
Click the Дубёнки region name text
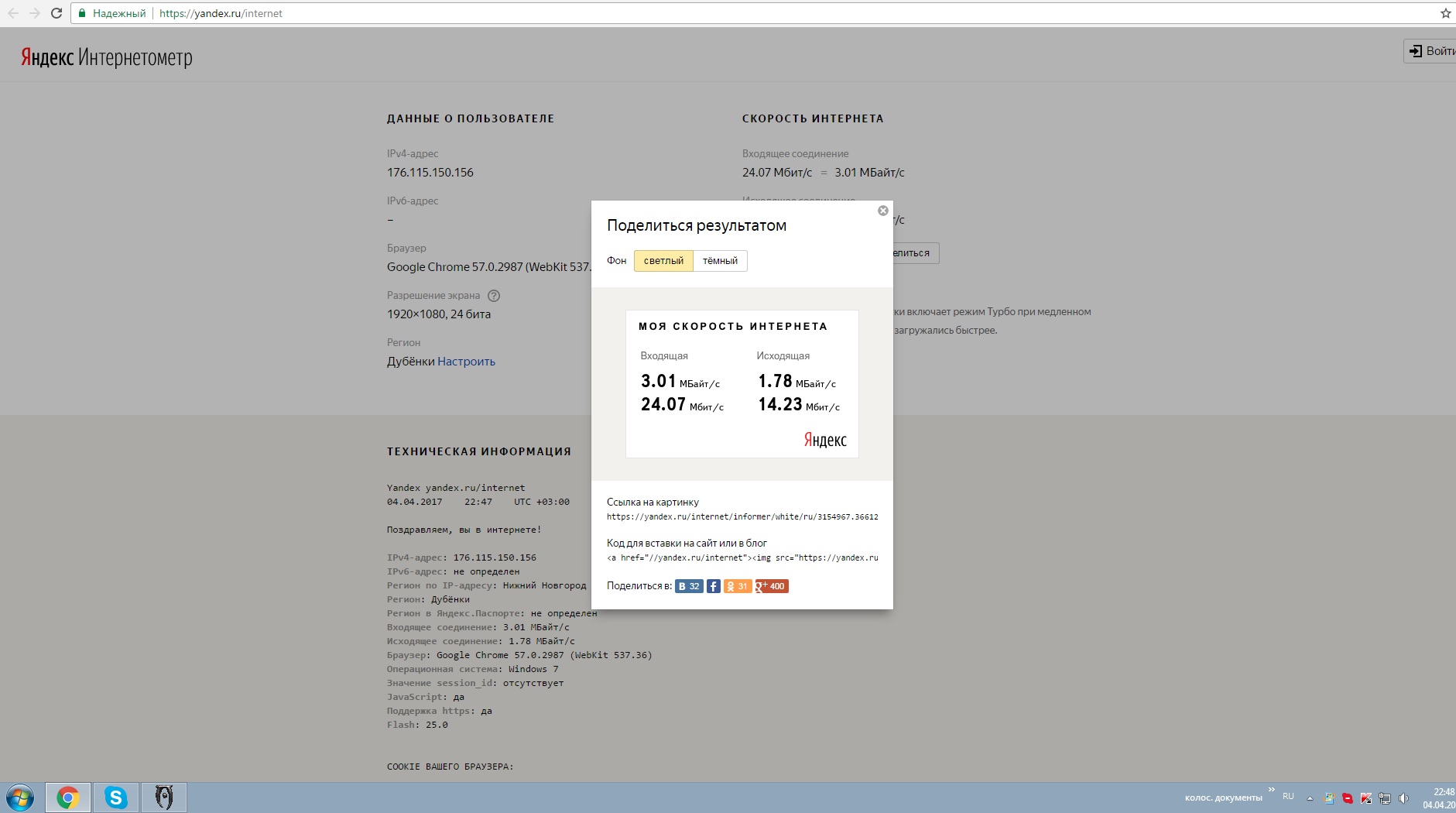tap(411, 362)
